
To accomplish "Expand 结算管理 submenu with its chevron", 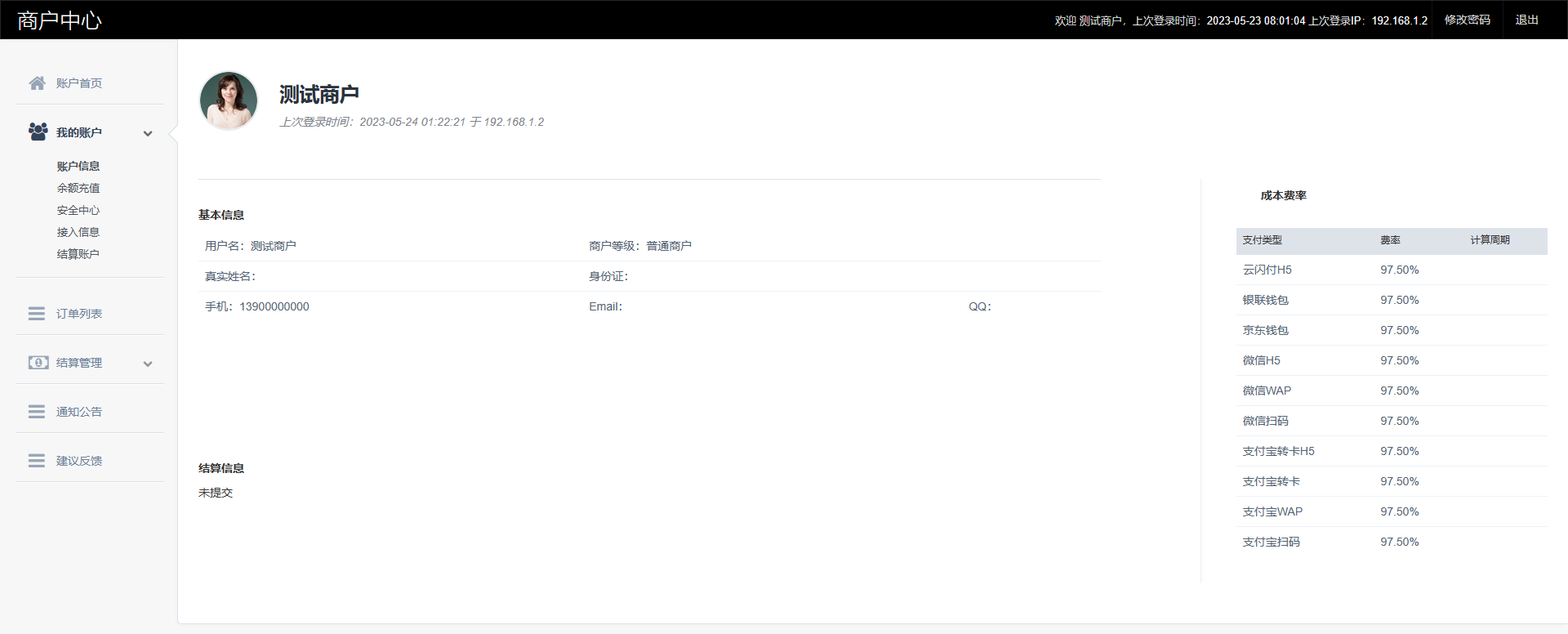I will tap(148, 364).
